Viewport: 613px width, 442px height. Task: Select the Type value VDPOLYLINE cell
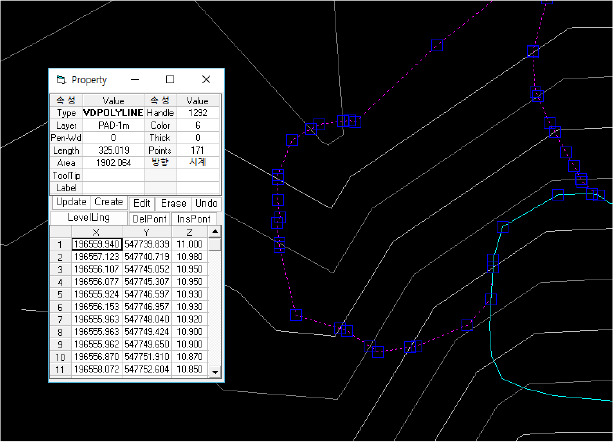[x=113, y=113]
